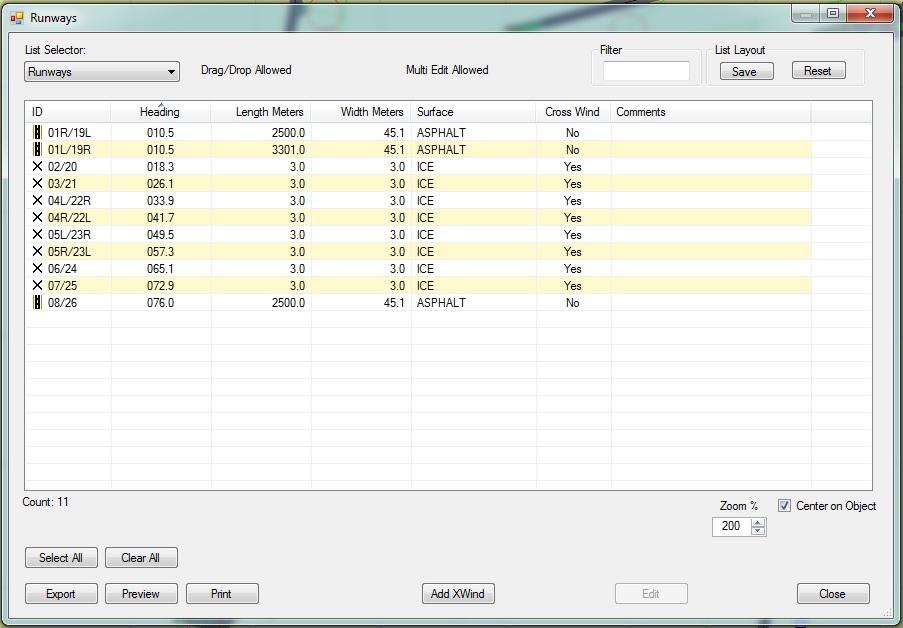Screen dimensions: 903x628
Task: Reset the list layout
Action: tap(818, 71)
